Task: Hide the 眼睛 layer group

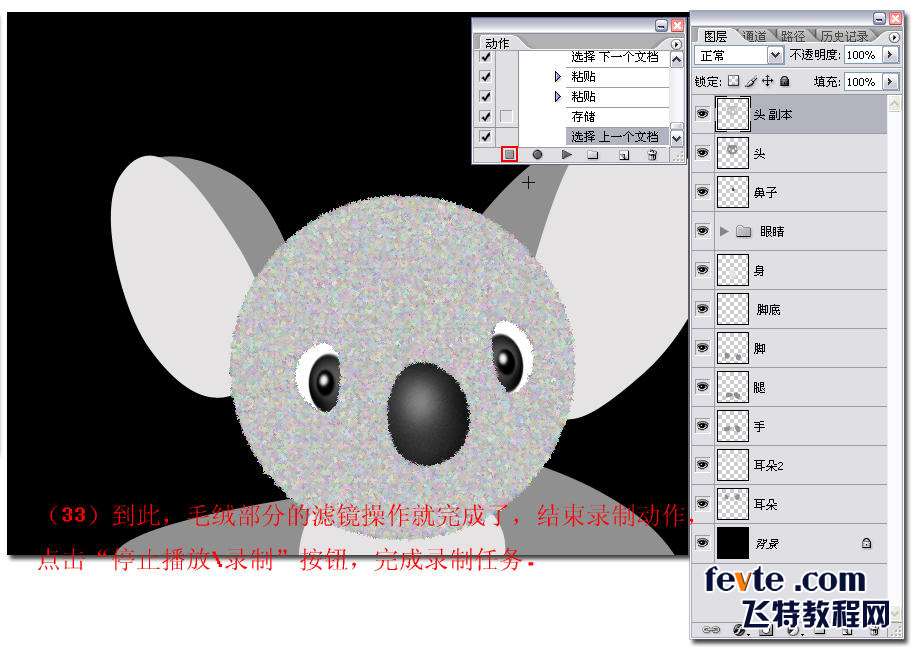Action: pyautogui.click(x=703, y=231)
